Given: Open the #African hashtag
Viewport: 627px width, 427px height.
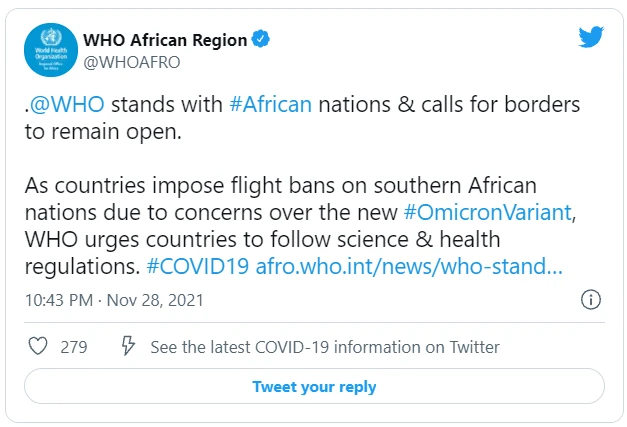Looking at the screenshot, I should [270, 105].
